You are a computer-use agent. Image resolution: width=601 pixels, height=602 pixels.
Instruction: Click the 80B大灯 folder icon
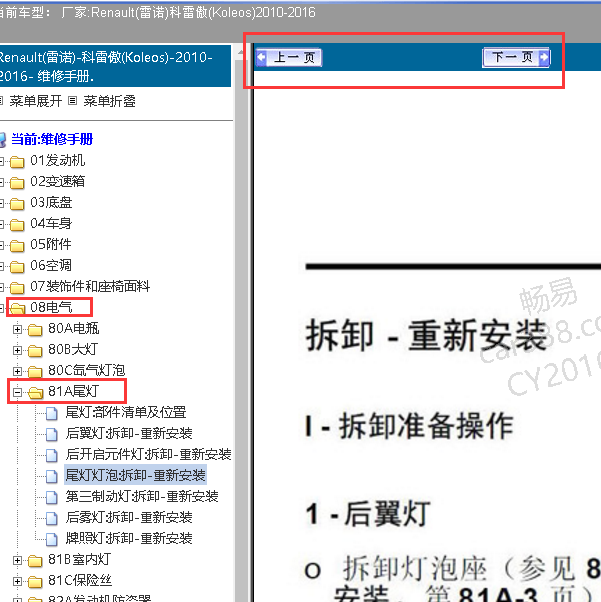click(35, 351)
